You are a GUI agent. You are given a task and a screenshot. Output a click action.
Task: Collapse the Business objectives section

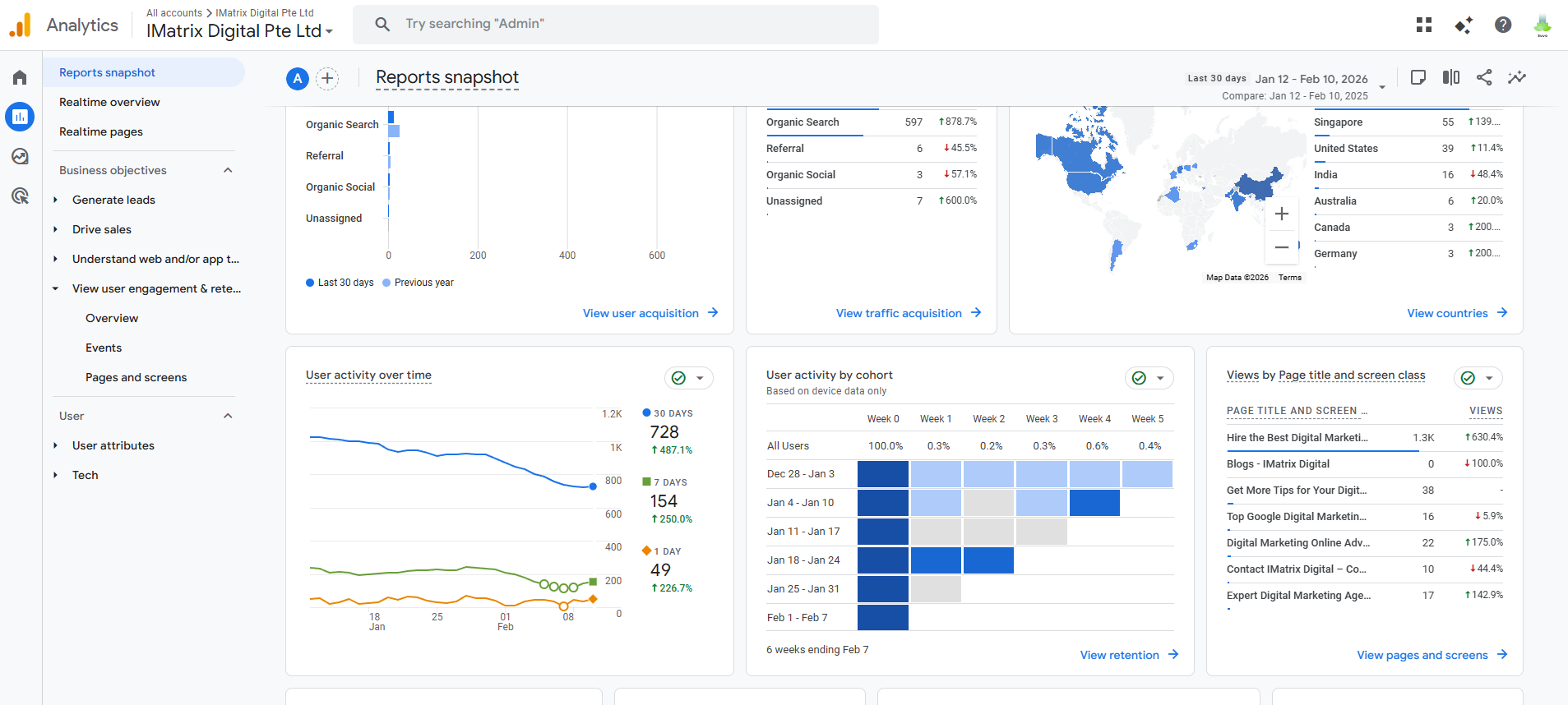[x=228, y=170]
